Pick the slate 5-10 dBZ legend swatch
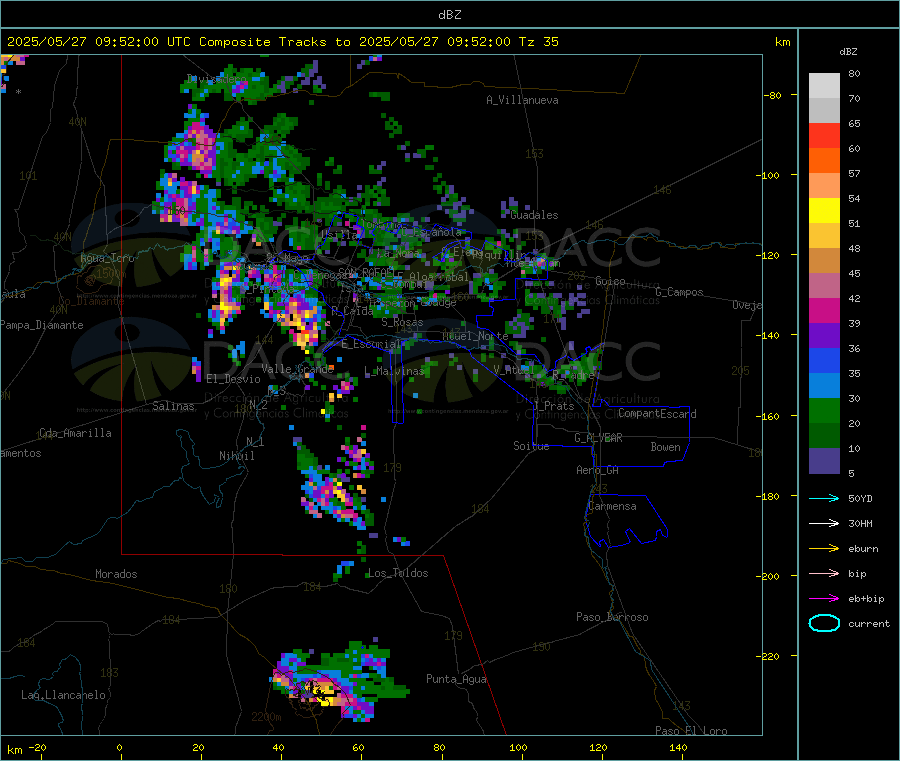Viewport: 900px width, 761px height. click(x=824, y=461)
